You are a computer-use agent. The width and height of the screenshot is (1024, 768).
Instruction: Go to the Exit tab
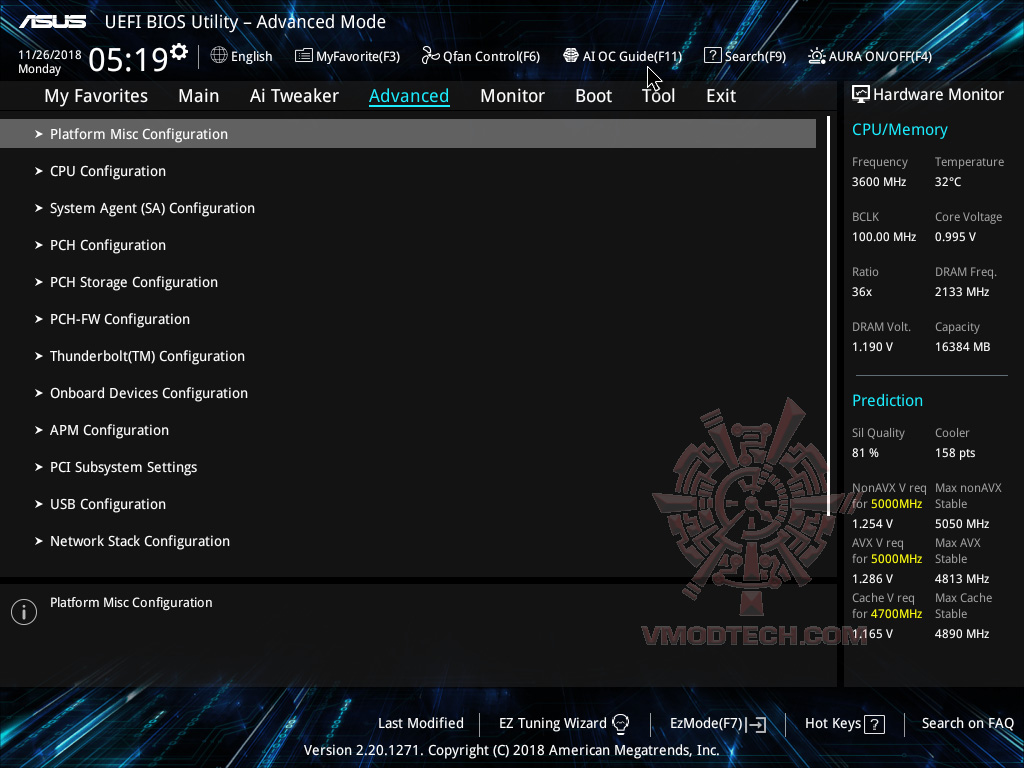click(721, 96)
